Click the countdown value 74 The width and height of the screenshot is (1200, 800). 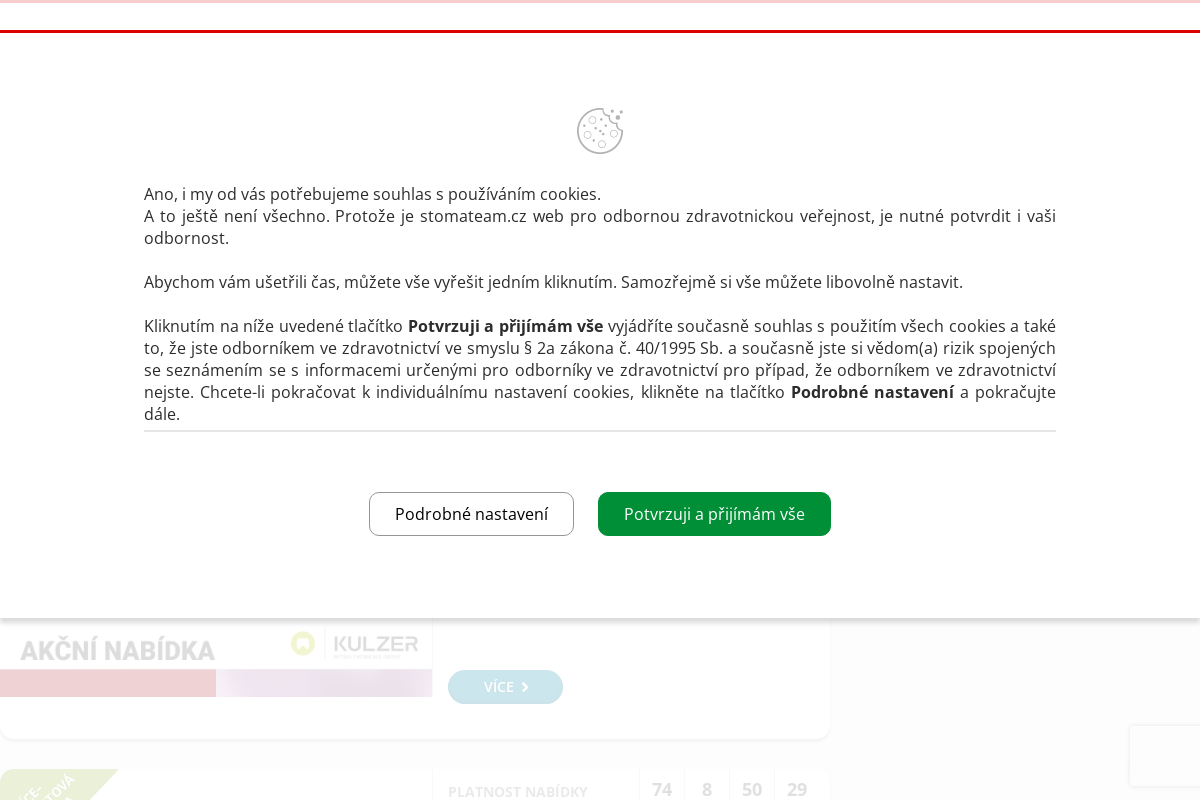(662, 789)
